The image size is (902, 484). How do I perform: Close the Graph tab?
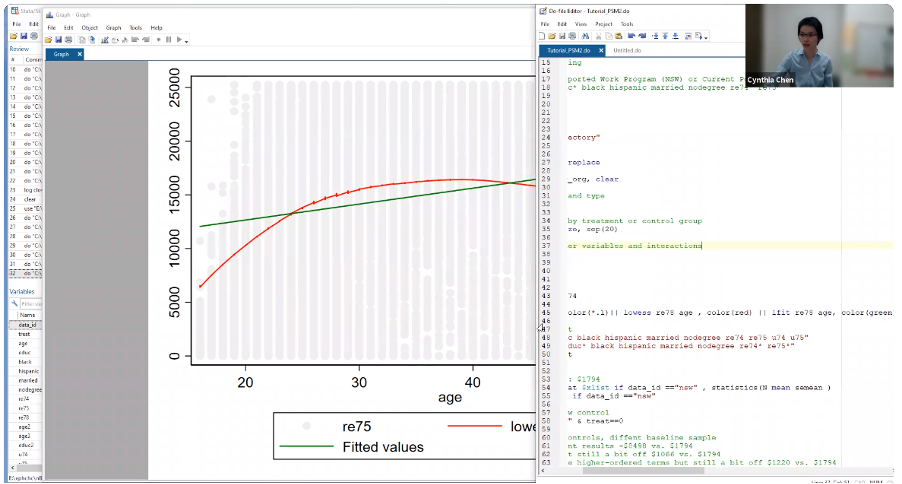click(x=80, y=54)
